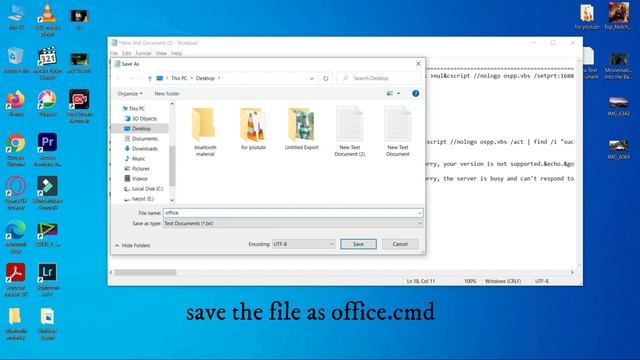
Task: Open the Firefox desktop shortcut
Action: tap(16, 103)
